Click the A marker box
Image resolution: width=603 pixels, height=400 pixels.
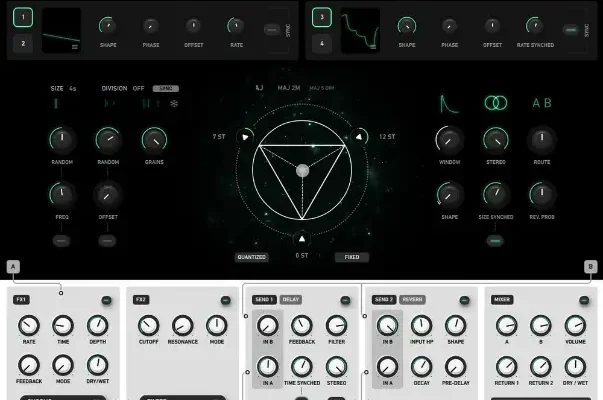coord(13,266)
